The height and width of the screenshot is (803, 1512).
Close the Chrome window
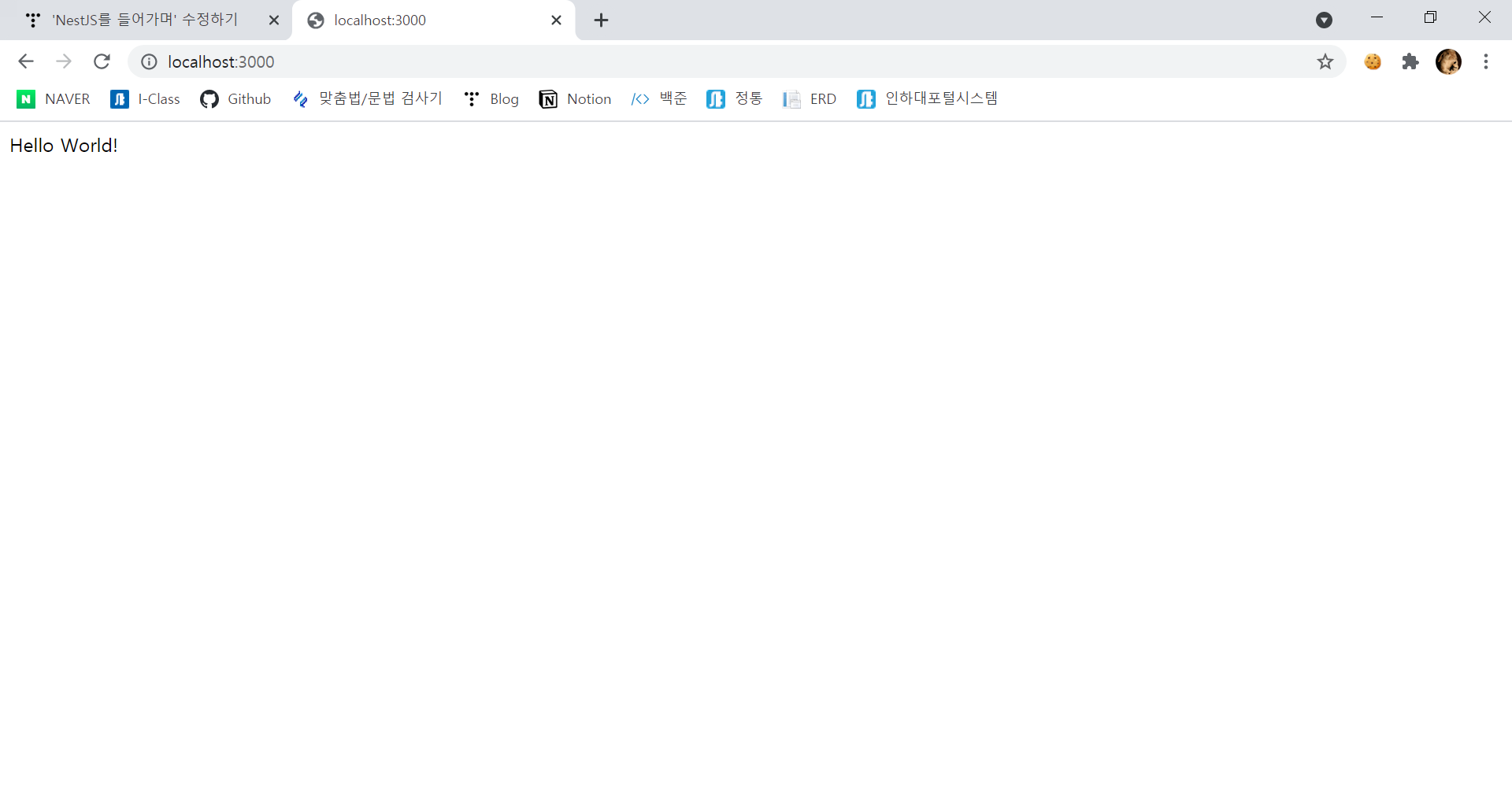(x=1484, y=17)
